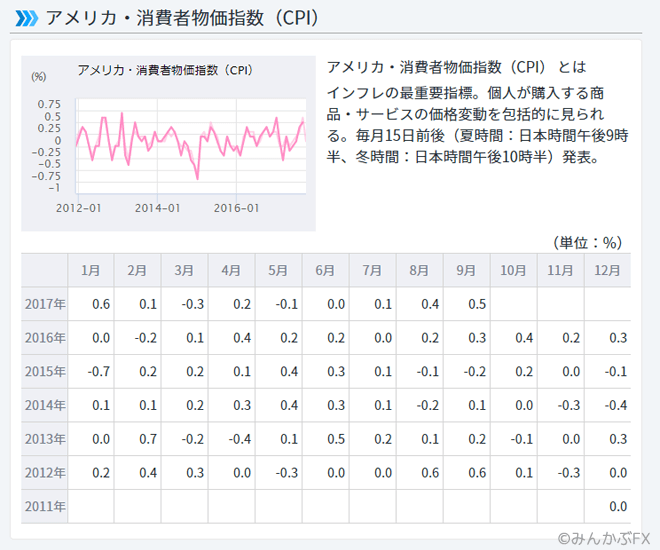Select the (%) unit label on the chart

tap(39, 77)
